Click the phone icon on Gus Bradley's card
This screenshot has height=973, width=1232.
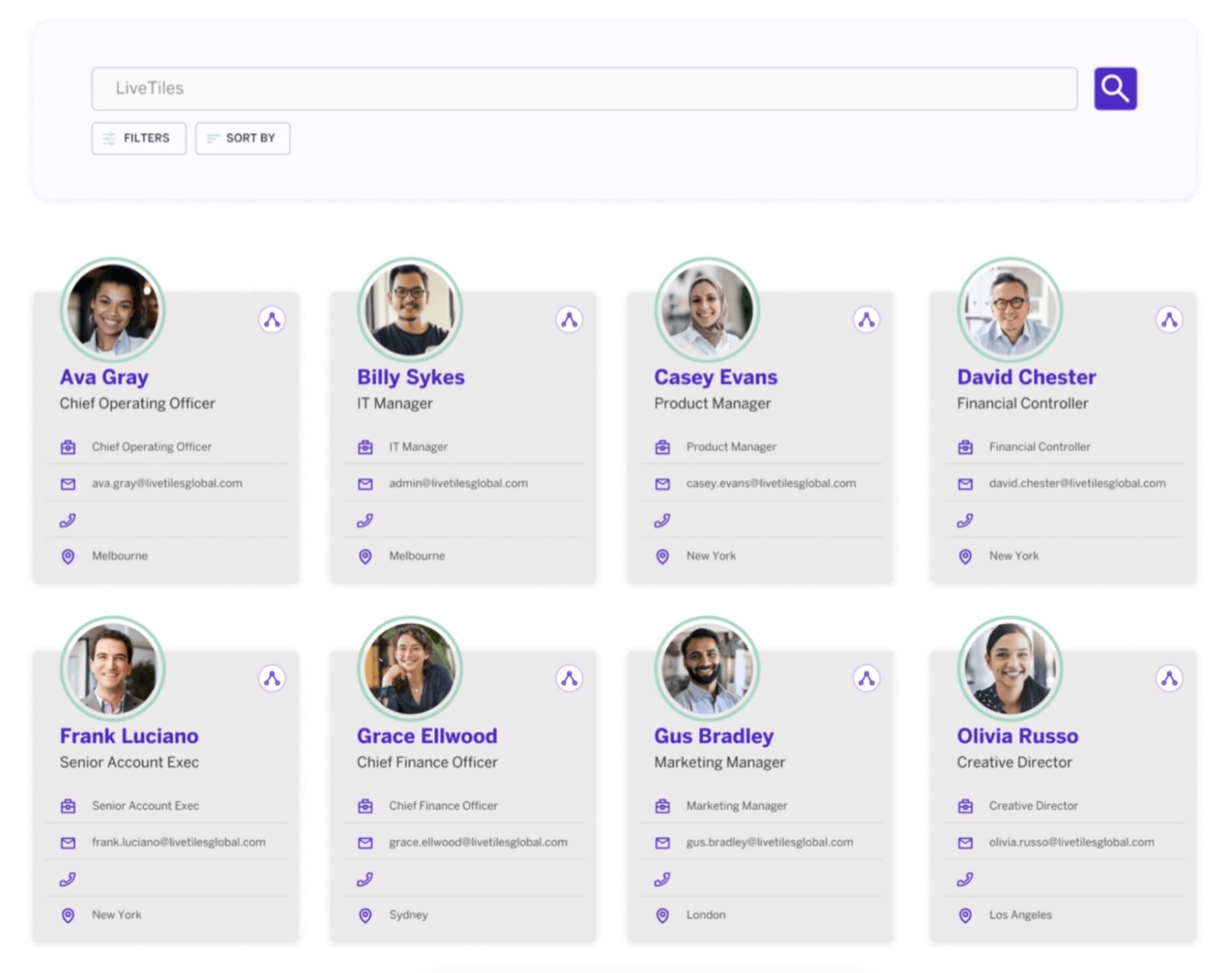click(661, 878)
